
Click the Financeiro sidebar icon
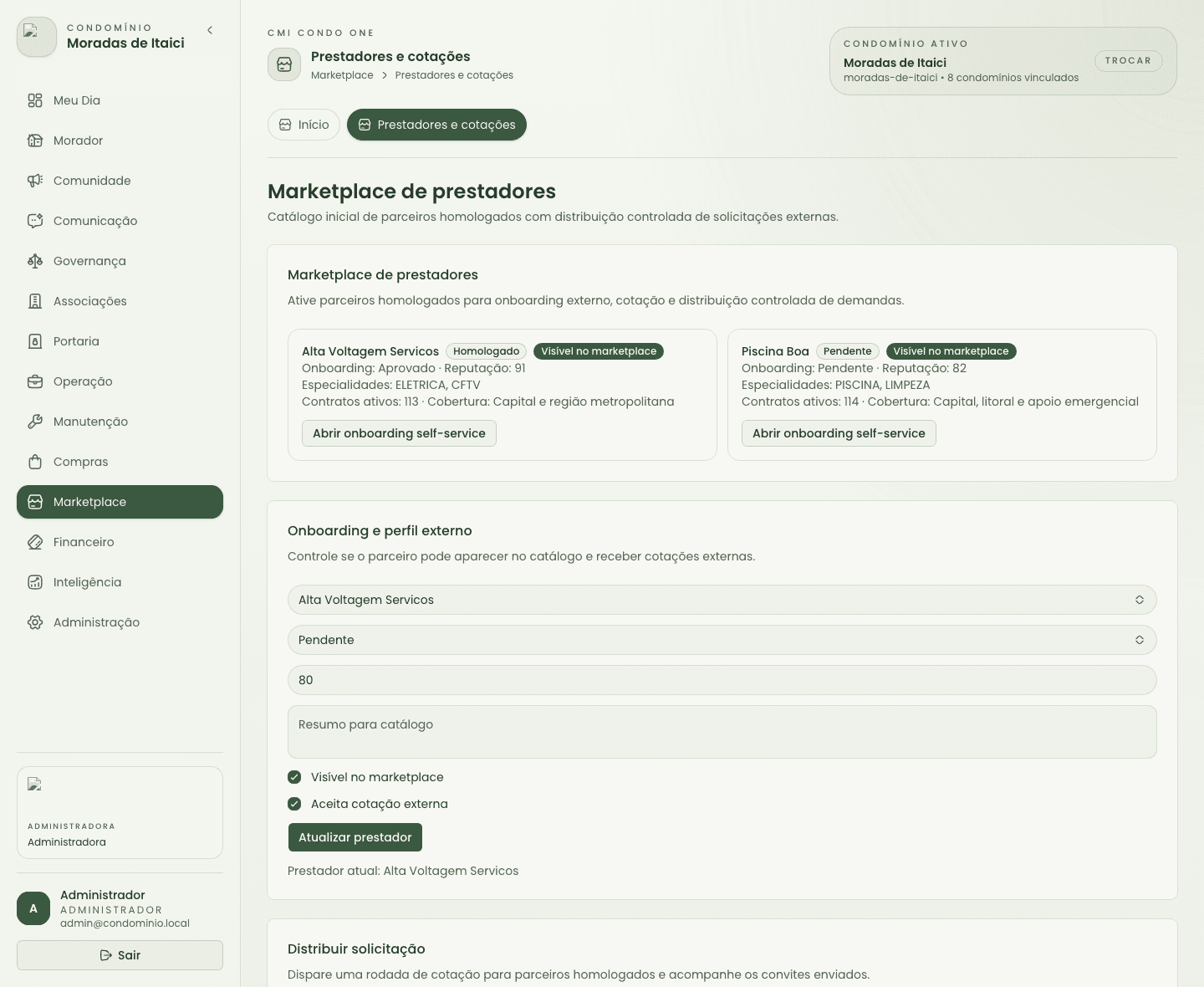click(35, 542)
